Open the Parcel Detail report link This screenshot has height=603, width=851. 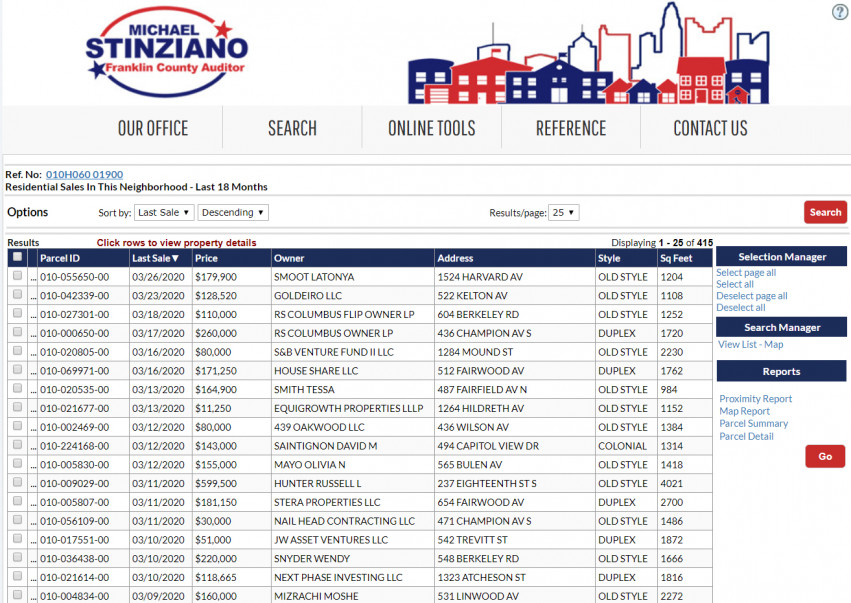(746, 436)
